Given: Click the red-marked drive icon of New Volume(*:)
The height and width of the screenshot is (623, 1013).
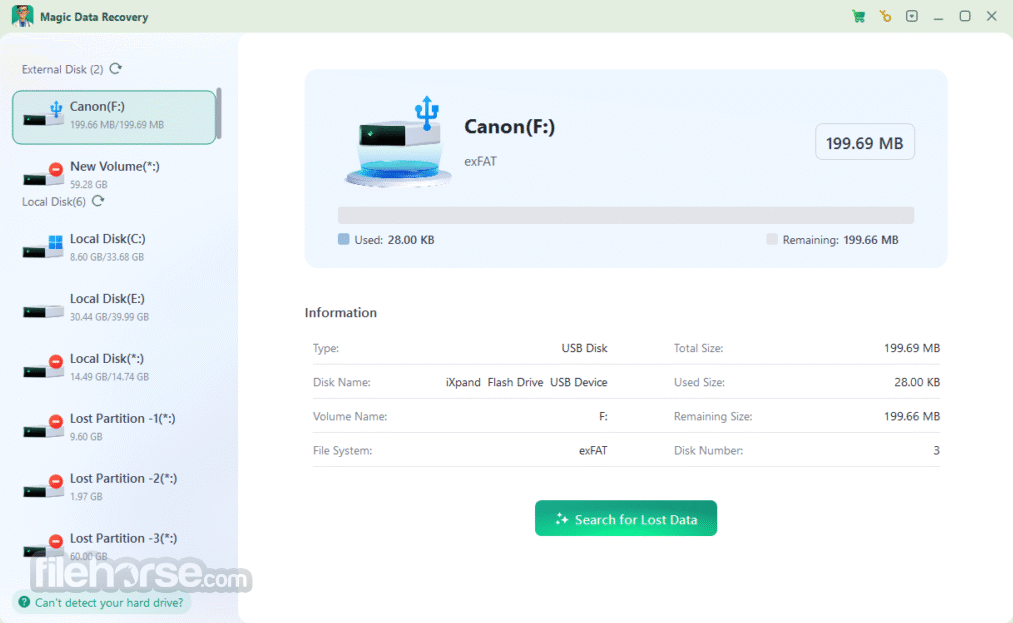Looking at the screenshot, I should pyautogui.click(x=43, y=174).
